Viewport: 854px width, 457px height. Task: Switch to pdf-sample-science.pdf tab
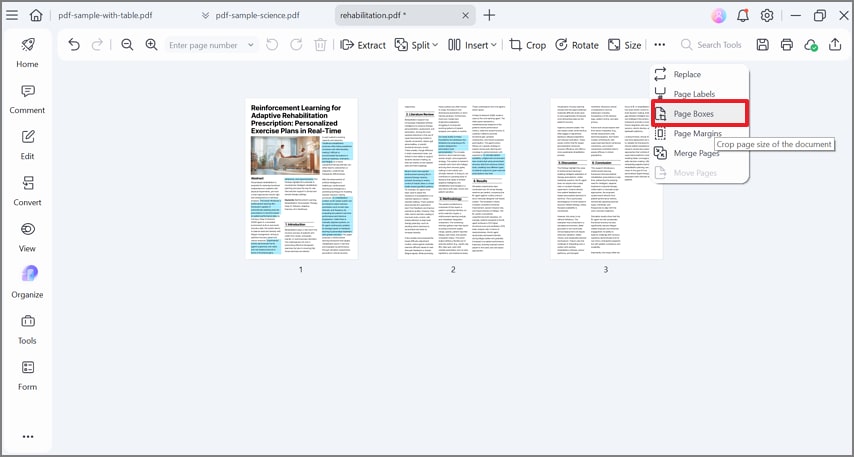pos(257,15)
